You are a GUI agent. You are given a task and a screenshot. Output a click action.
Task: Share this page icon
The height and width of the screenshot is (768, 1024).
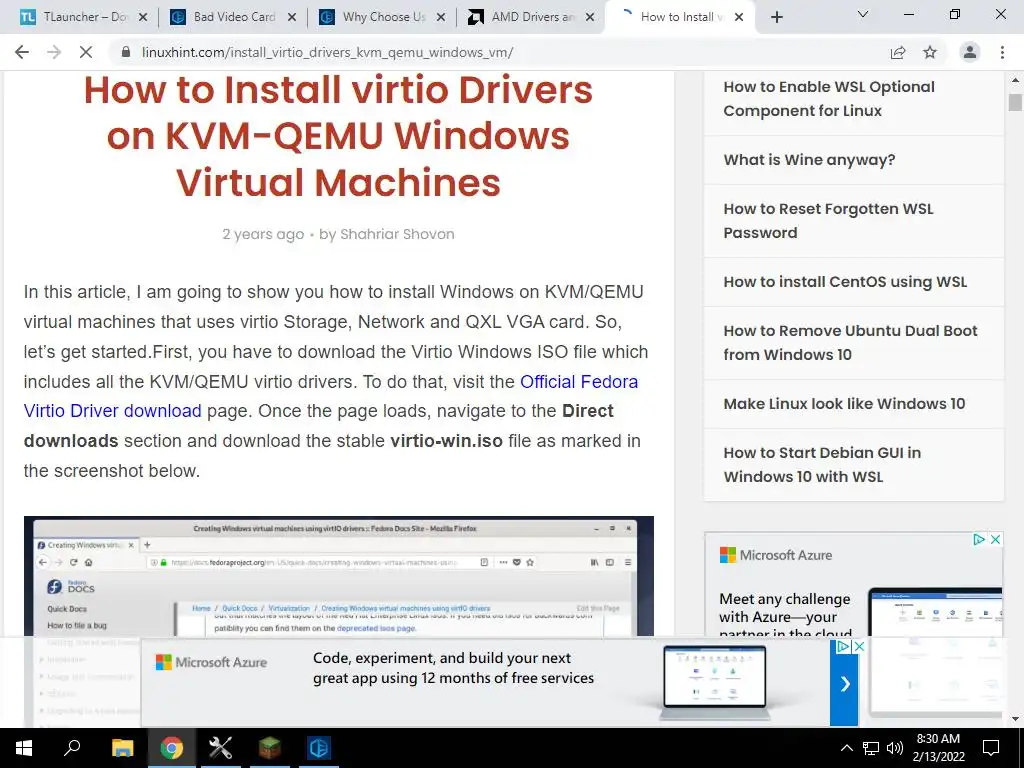click(x=898, y=52)
